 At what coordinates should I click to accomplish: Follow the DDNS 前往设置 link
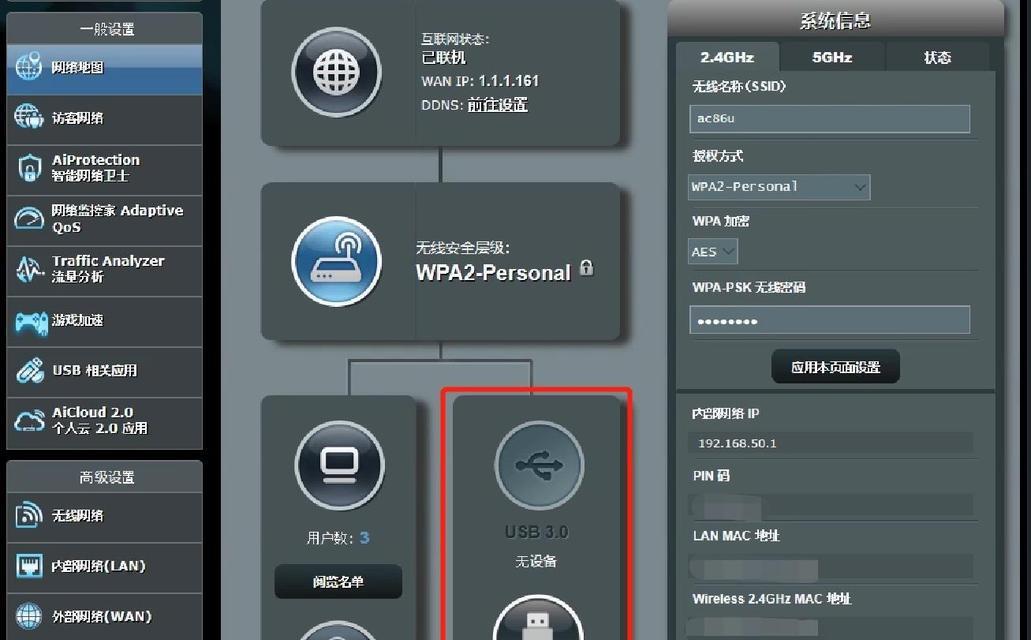point(497,105)
